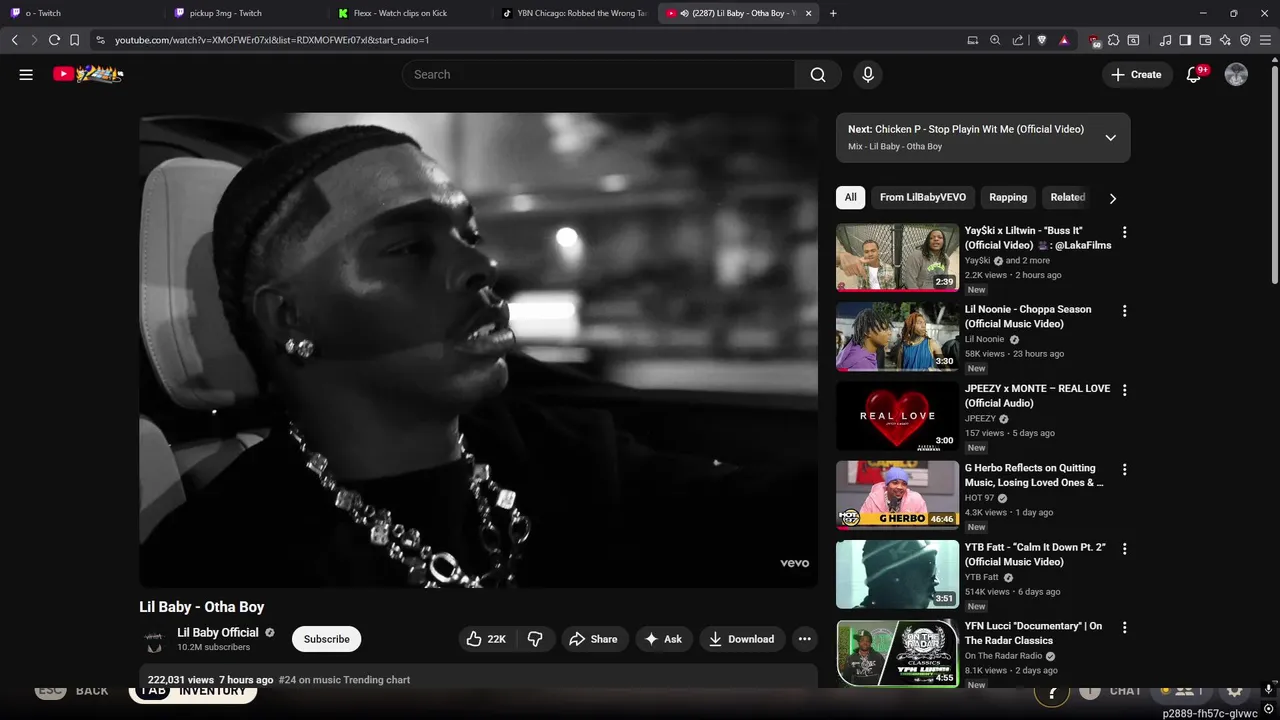This screenshot has width=1280, height=720.
Task: Open the Create button
Action: 1137,75
